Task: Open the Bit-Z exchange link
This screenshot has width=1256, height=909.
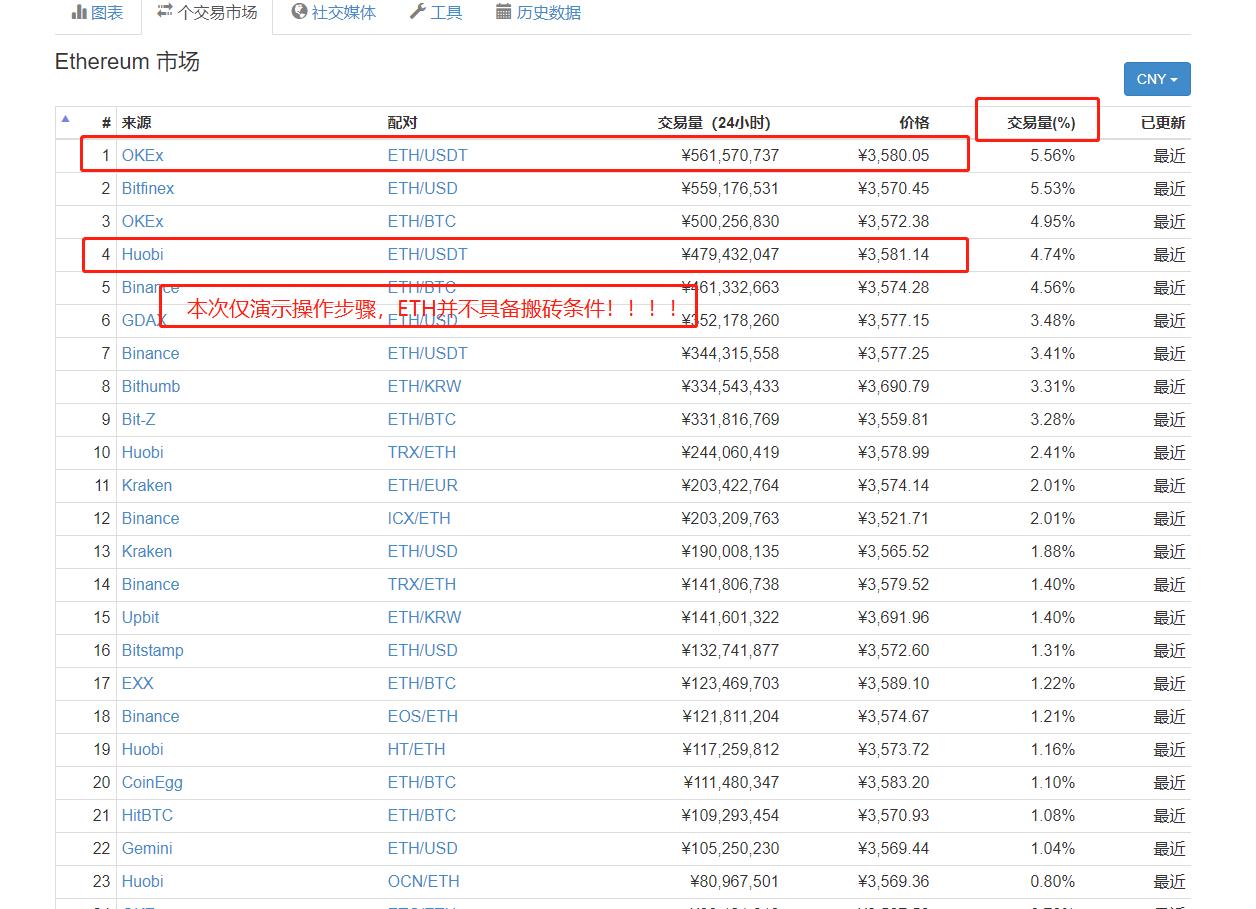Action: [x=138, y=419]
